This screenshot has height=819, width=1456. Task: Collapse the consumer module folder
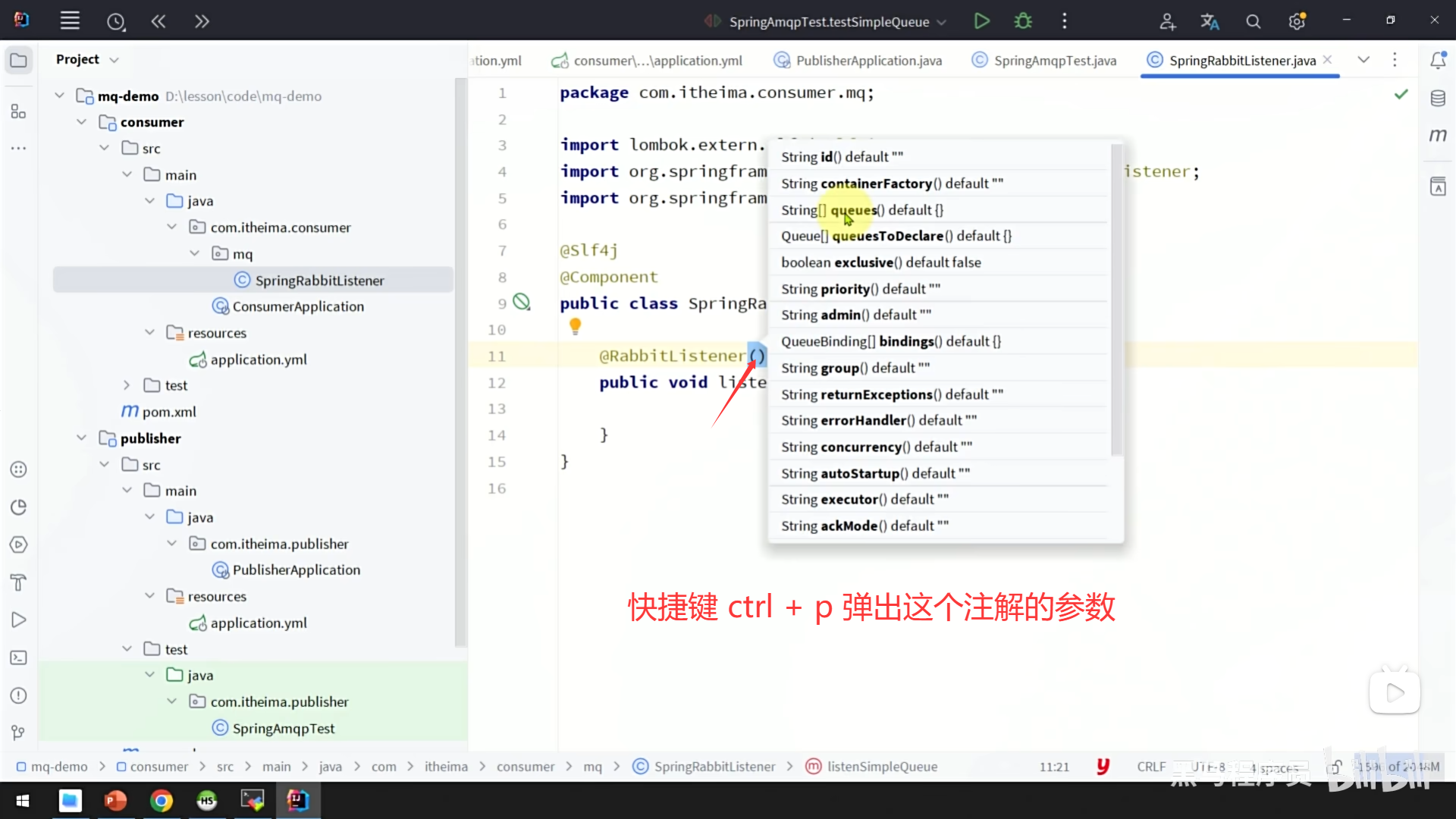pyautogui.click(x=82, y=122)
